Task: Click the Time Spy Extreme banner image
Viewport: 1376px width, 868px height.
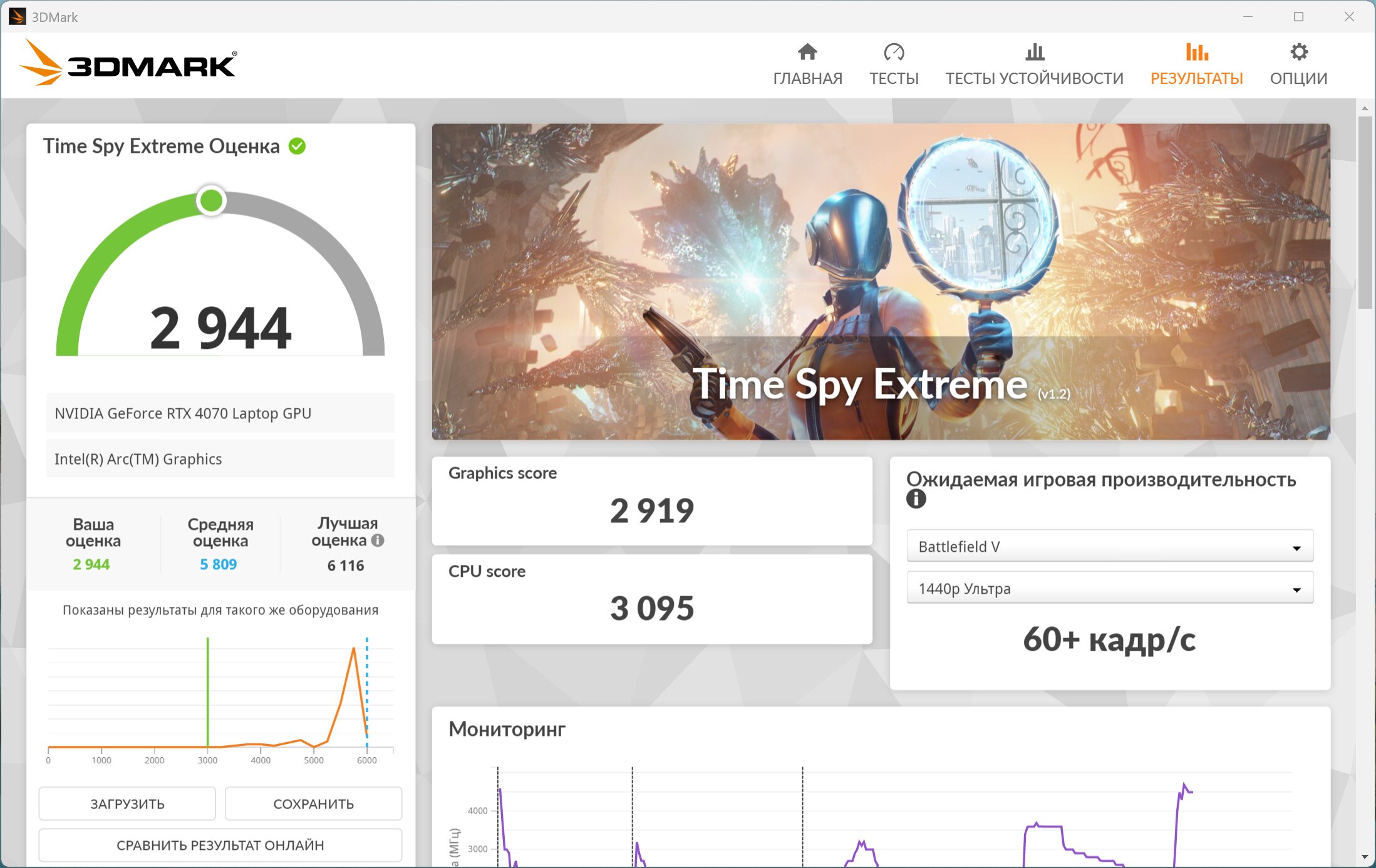Action: (881, 281)
